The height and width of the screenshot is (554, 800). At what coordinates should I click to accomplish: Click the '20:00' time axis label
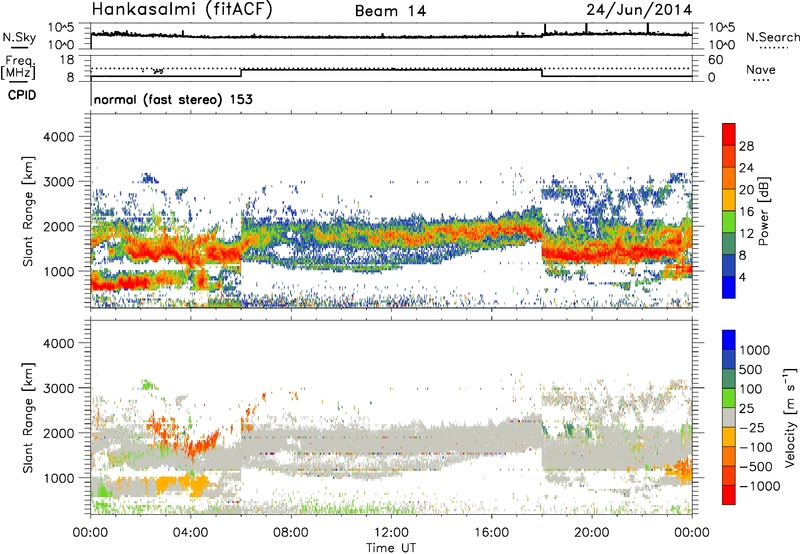pos(592,533)
